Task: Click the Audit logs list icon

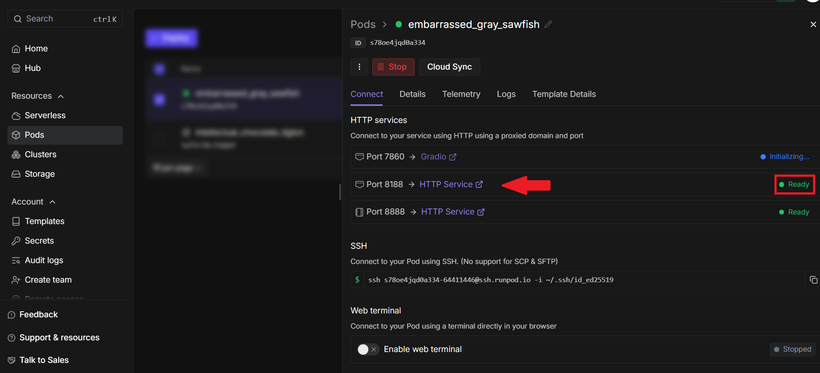Action: tap(16, 260)
